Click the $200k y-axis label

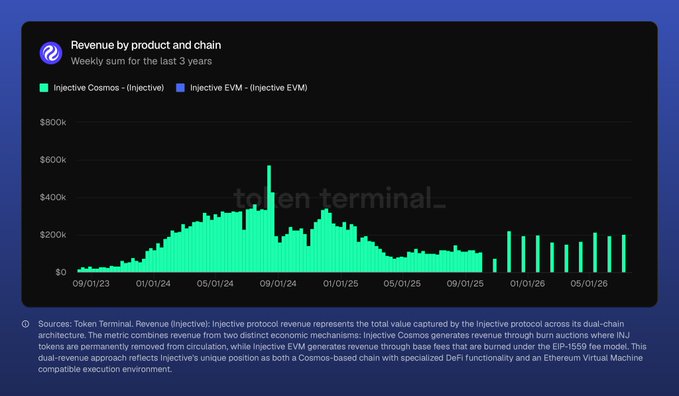click(53, 235)
